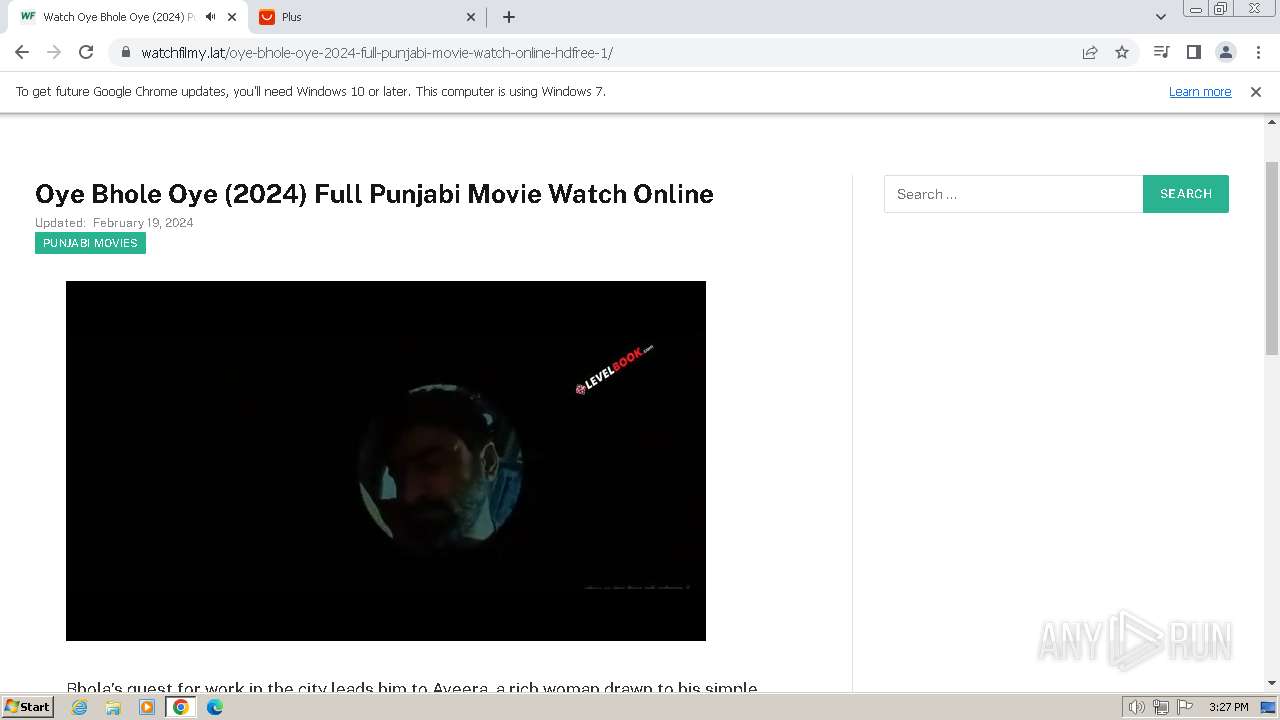This screenshot has width=1280, height=720.
Task: Toggle the browser side panel
Action: [x=1193, y=52]
